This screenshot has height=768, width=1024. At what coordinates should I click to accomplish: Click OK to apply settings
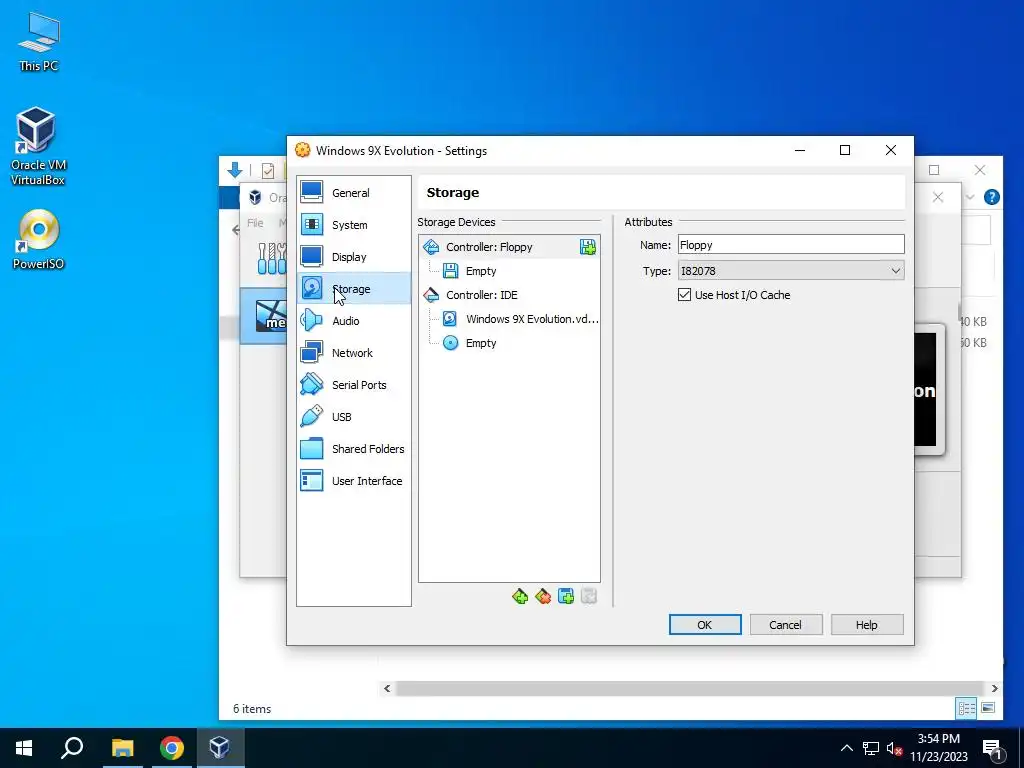coord(705,625)
